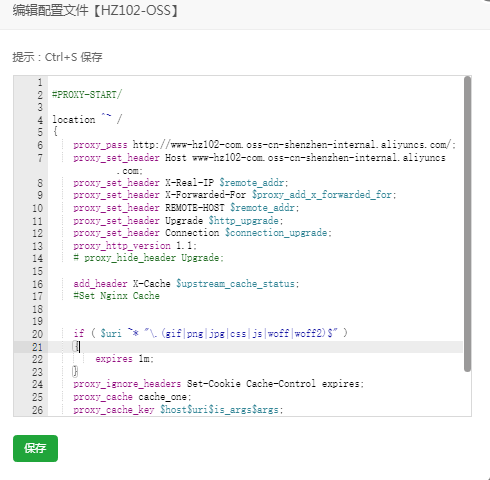Click the editor vertical scrollbar thumb

(x=467, y=224)
